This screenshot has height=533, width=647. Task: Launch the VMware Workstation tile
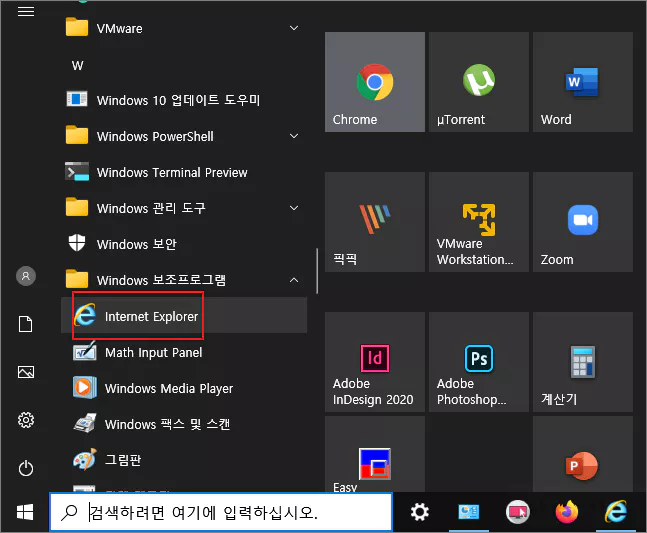pyautogui.click(x=479, y=222)
